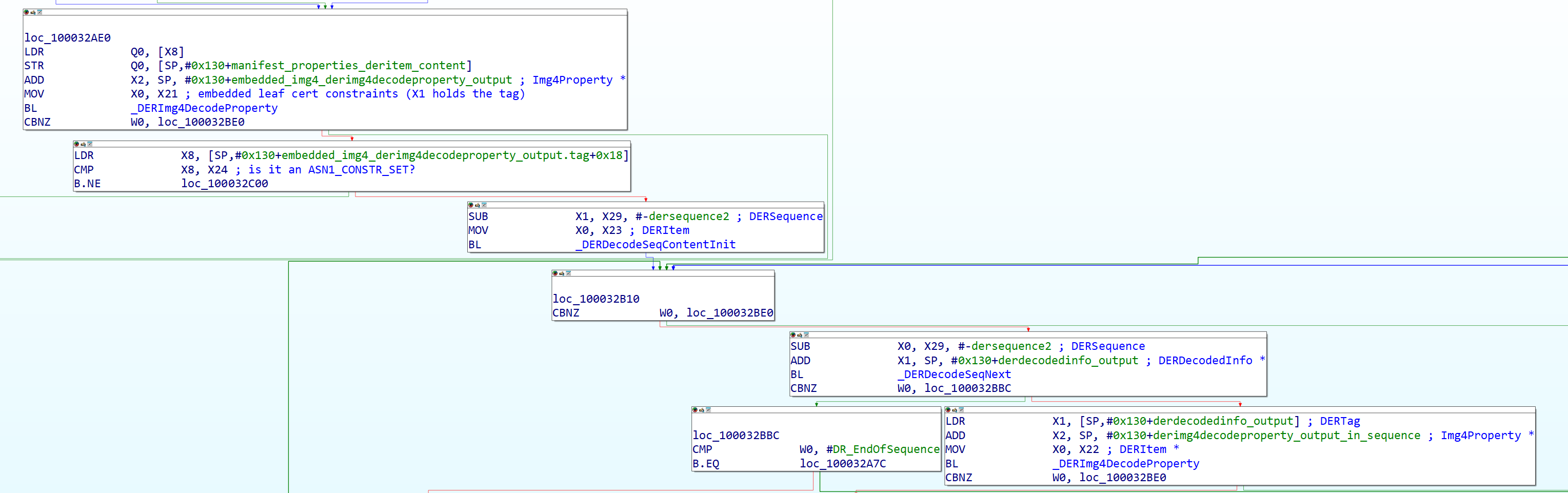Click node color icon on loc_100032B10 block
This screenshot has width=1568, height=493.
[x=554, y=273]
